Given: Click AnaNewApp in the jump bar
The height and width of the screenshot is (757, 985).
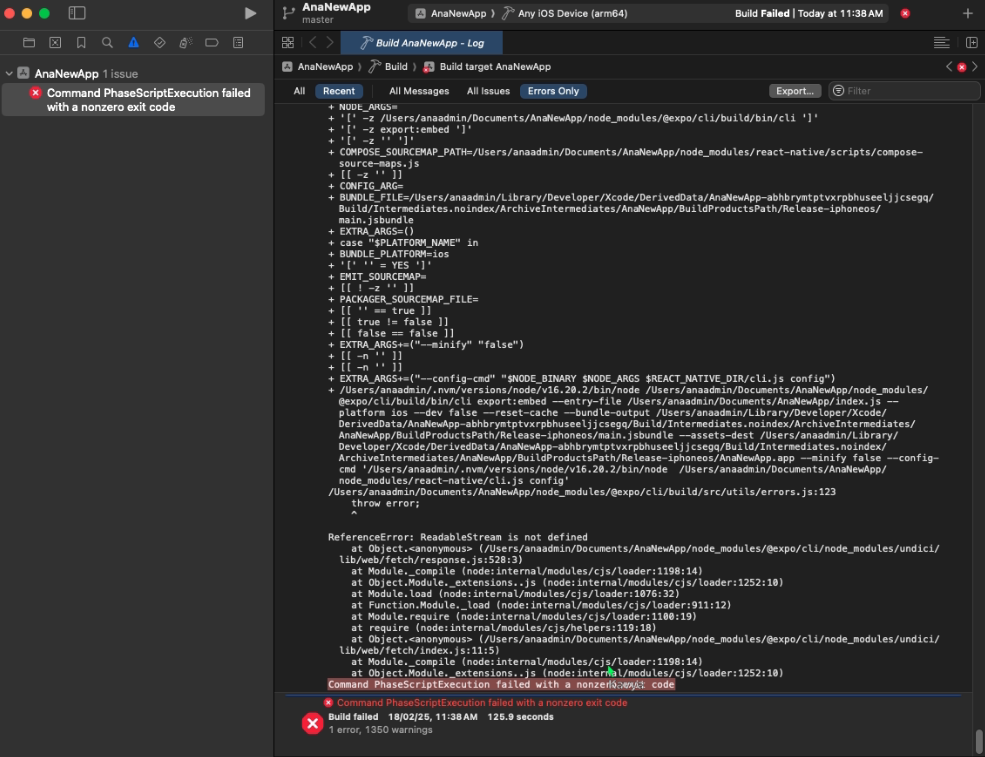Looking at the screenshot, I should tap(317, 67).
